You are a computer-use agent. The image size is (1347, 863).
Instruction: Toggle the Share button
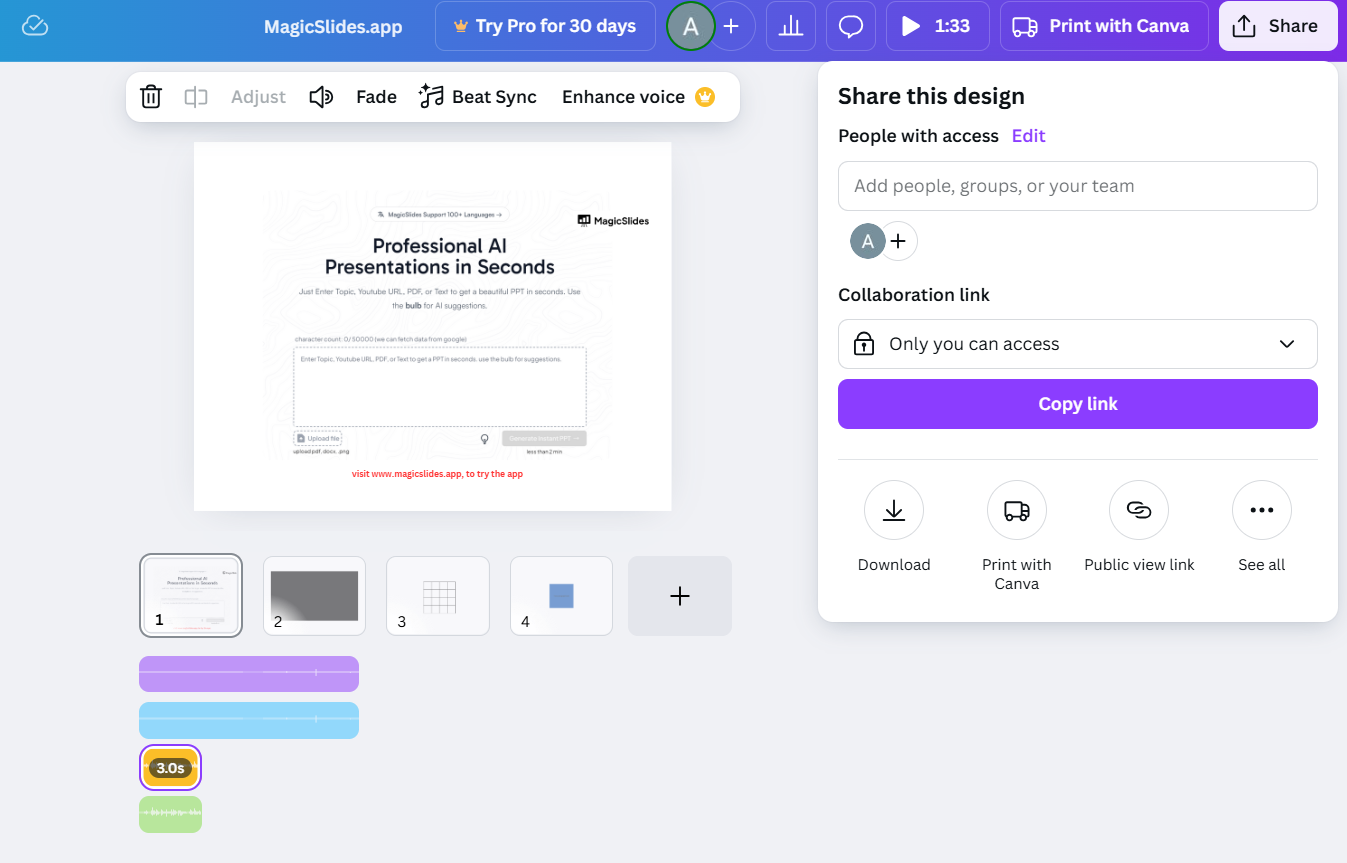pyautogui.click(x=1278, y=26)
